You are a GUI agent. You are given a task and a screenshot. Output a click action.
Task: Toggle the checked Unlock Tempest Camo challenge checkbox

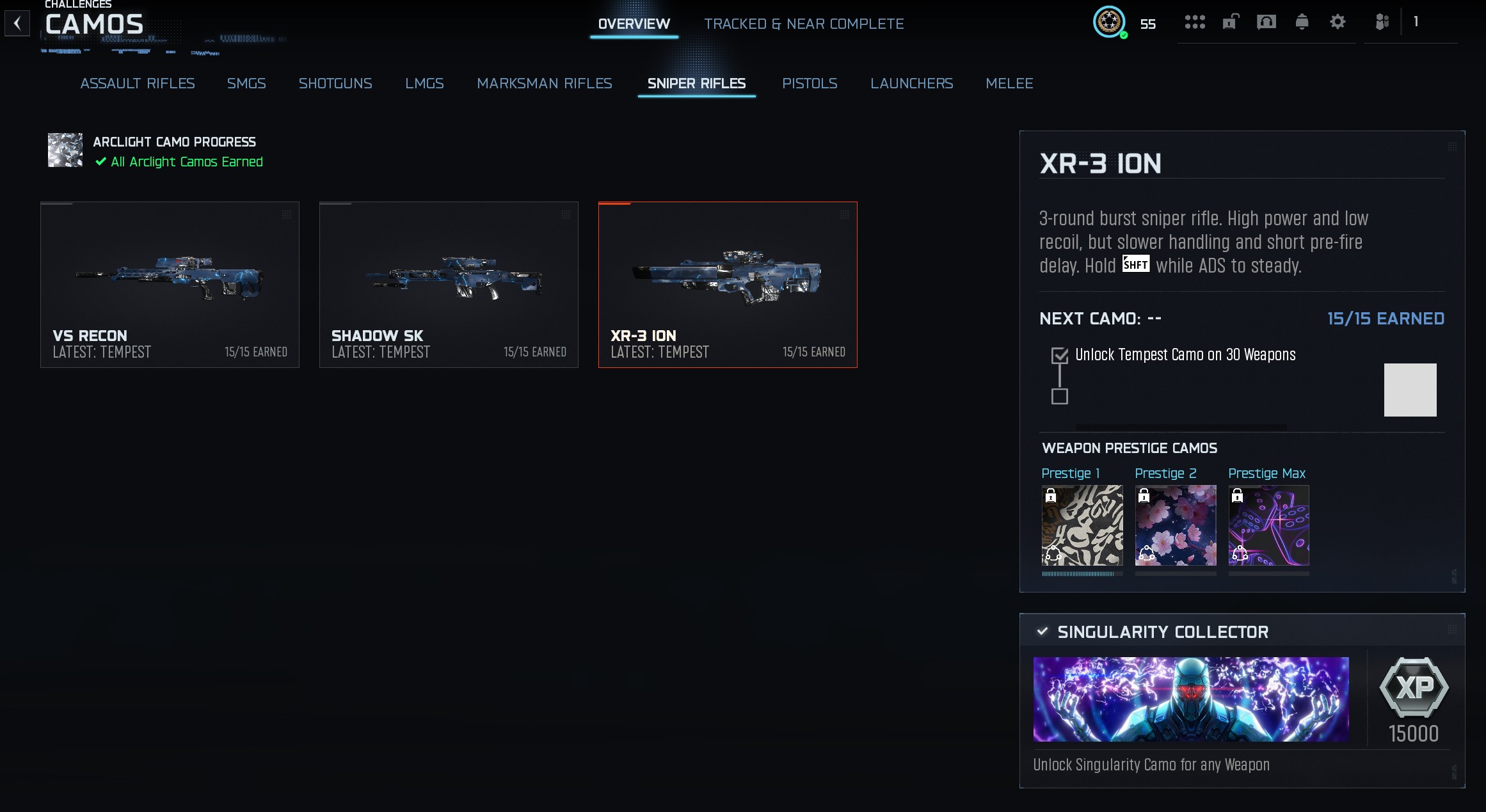click(x=1060, y=355)
